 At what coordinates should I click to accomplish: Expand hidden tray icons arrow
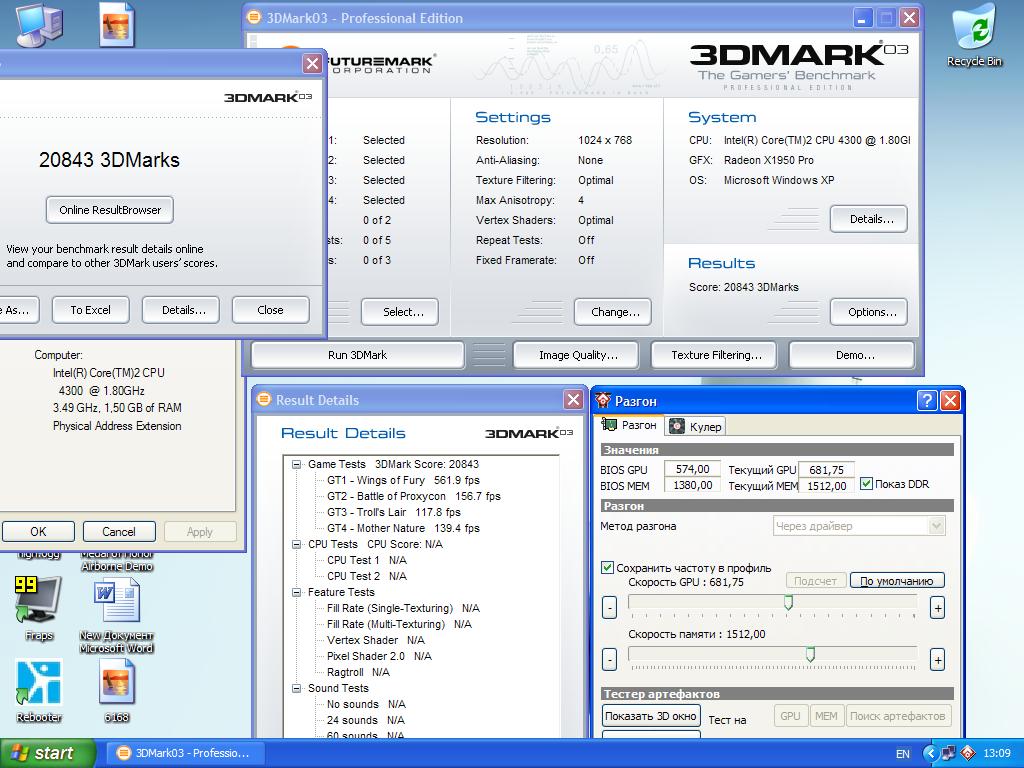[x=930, y=754]
